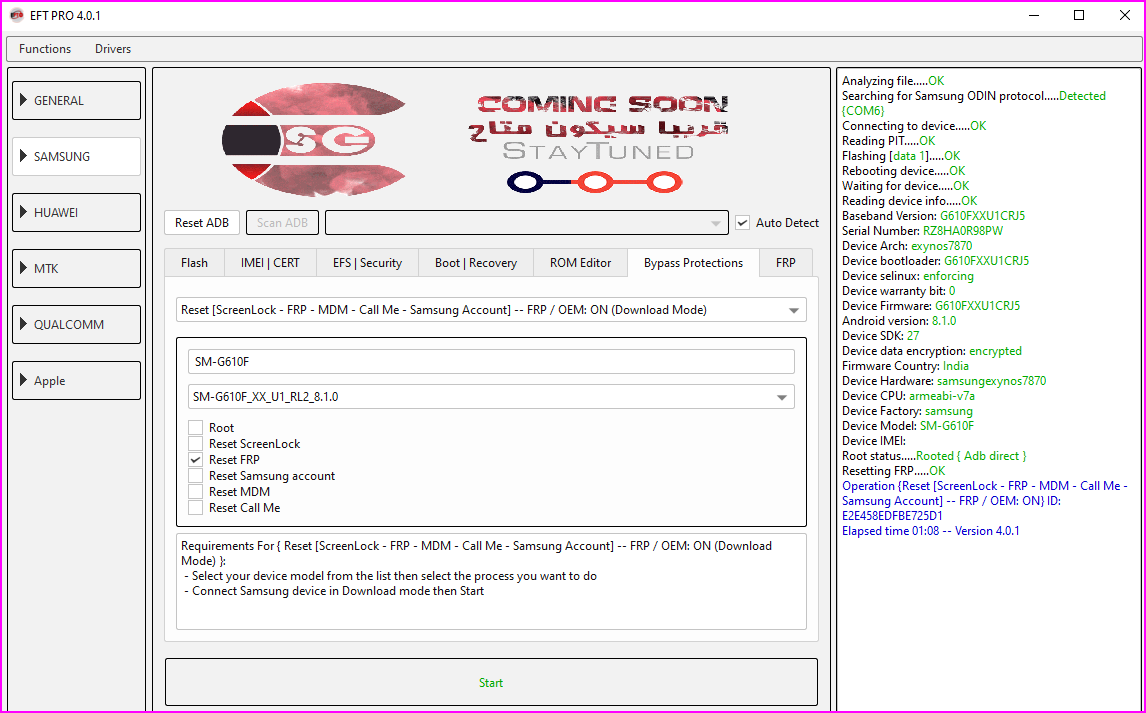Expand the GENERAL section
This screenshot has width=1146, height=713.
76,101
